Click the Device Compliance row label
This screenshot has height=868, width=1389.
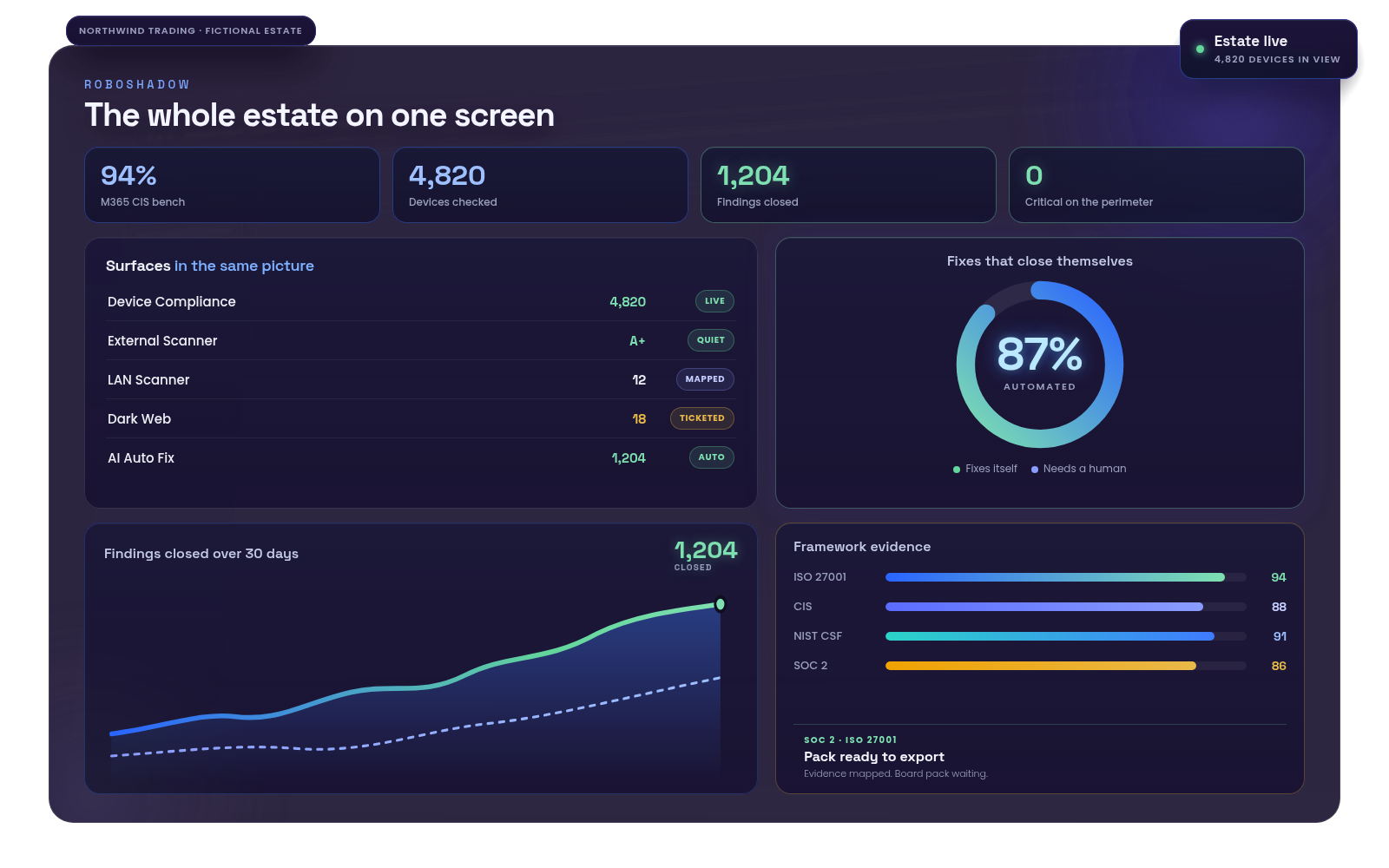pyautogui.click(x=172, y=302)
